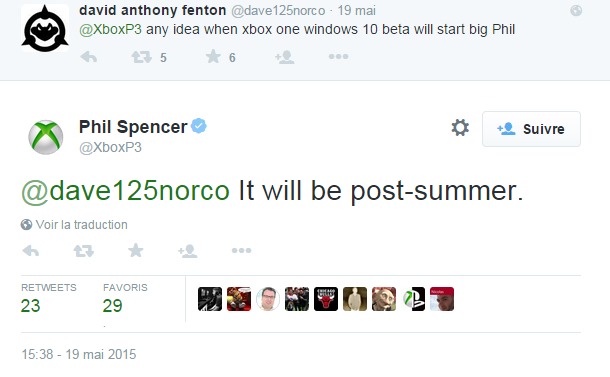
Task: View the 23 retweets list
Action: tap(49, 299)
